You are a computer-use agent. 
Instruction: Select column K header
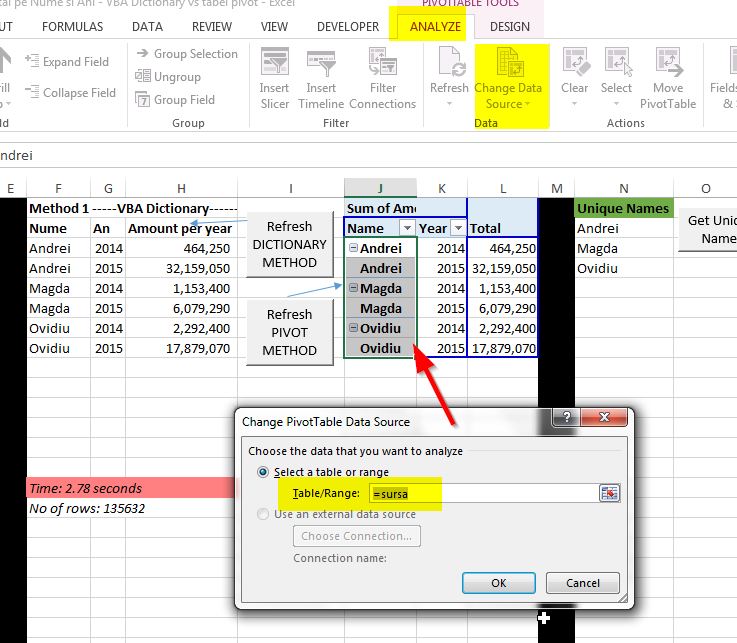coord(442,188)
